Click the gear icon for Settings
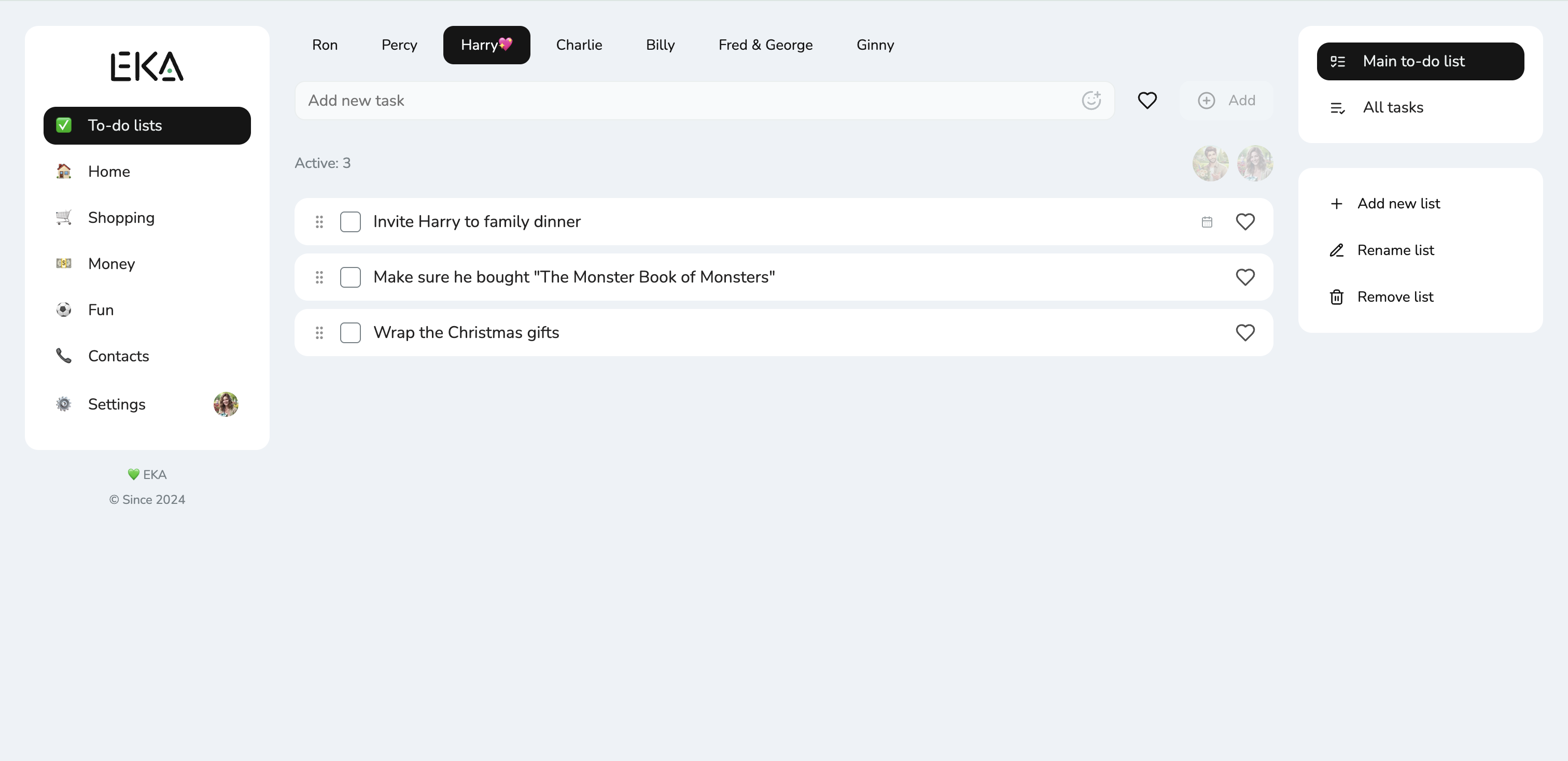 (64, 404)
